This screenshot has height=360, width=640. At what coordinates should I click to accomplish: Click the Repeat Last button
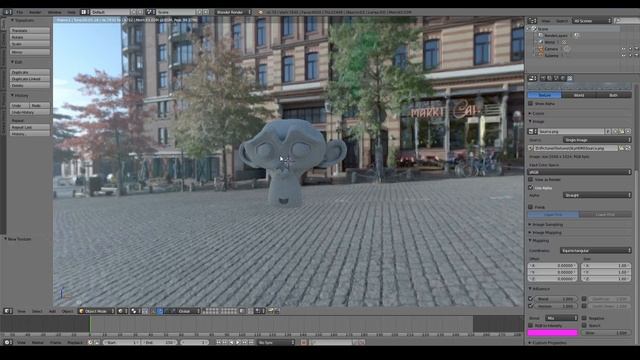coord(30,127)
